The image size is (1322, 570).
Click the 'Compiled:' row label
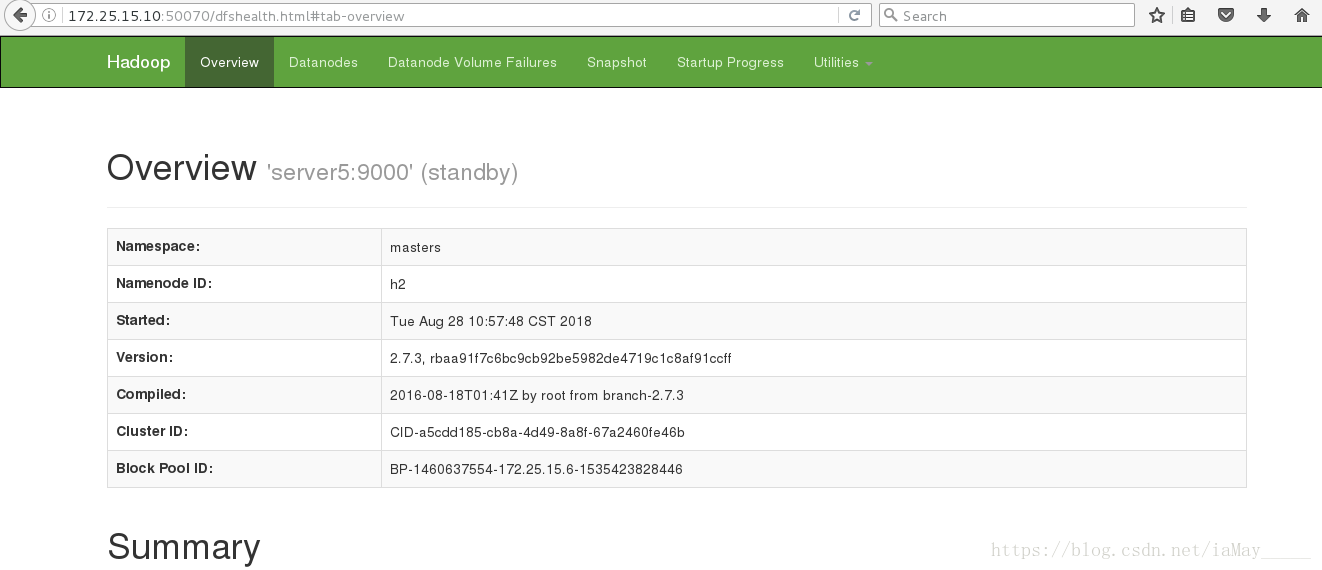150,394
